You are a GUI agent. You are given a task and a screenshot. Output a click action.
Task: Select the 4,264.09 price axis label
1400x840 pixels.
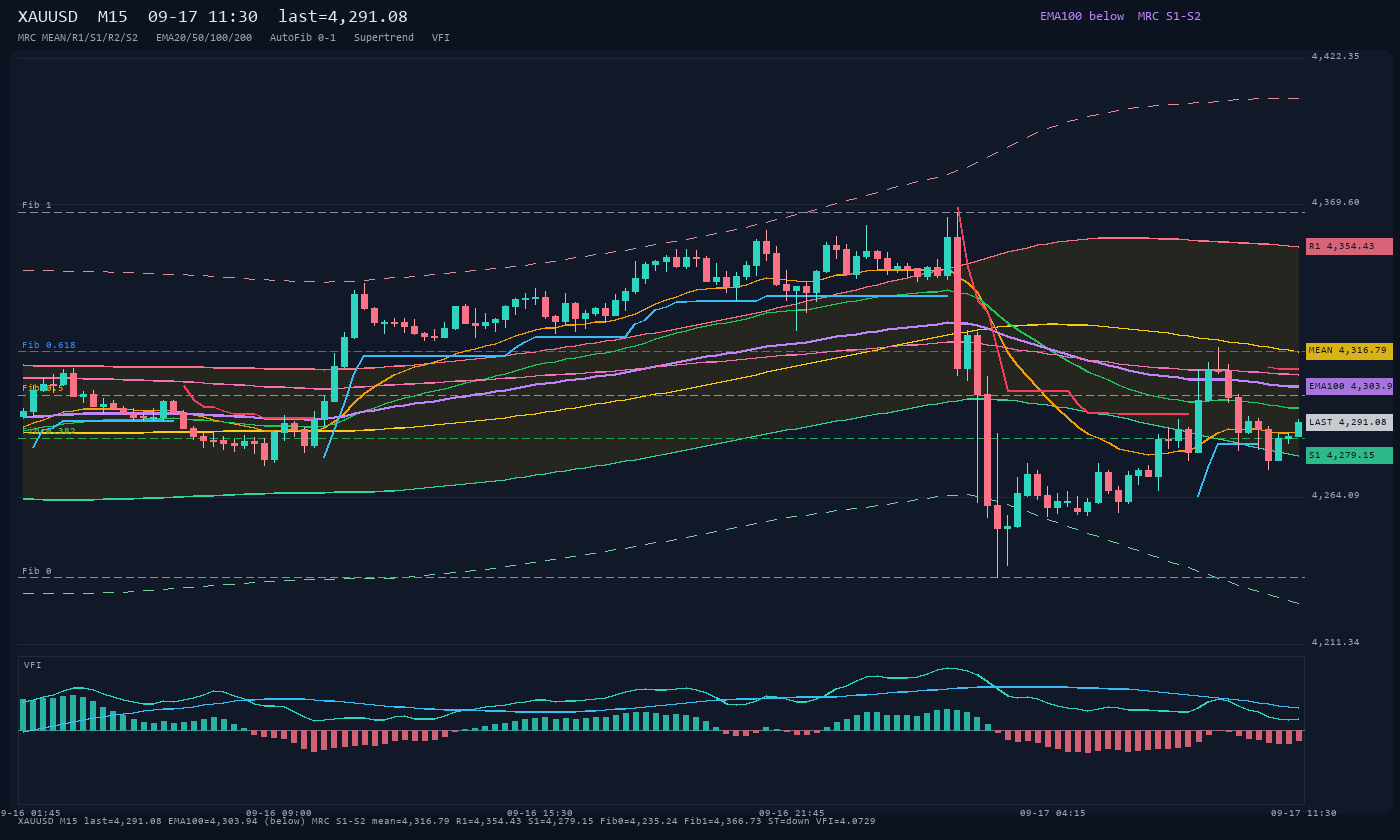(x=1335, y=495)
